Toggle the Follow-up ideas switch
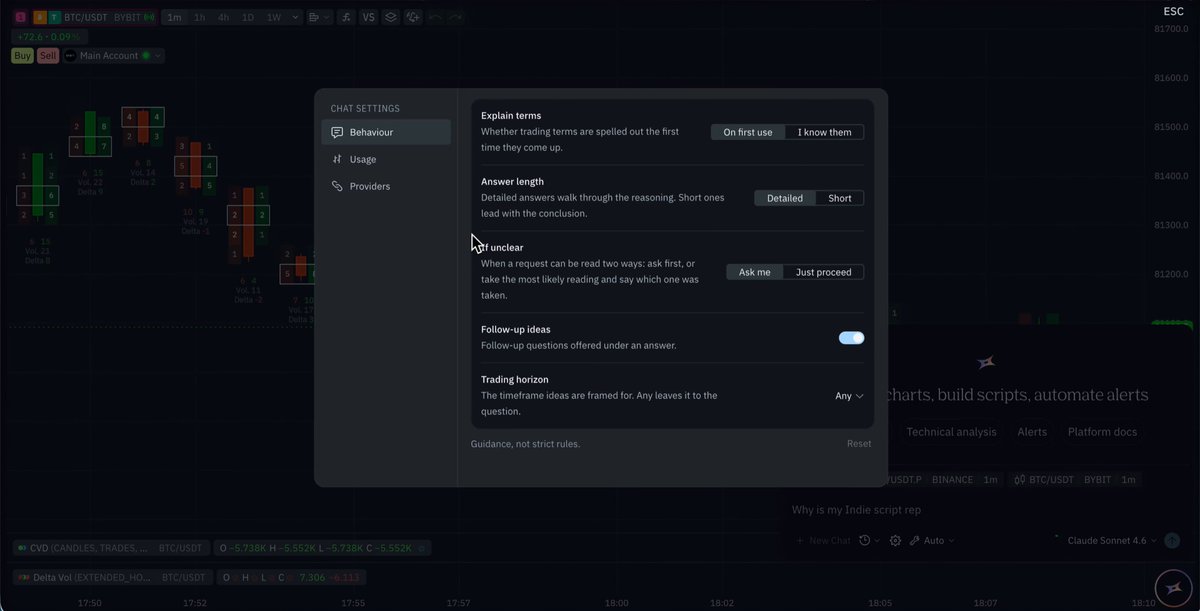Image resolution: width=1200 pixels, height=611 pixels. click(x=851, y=338)
